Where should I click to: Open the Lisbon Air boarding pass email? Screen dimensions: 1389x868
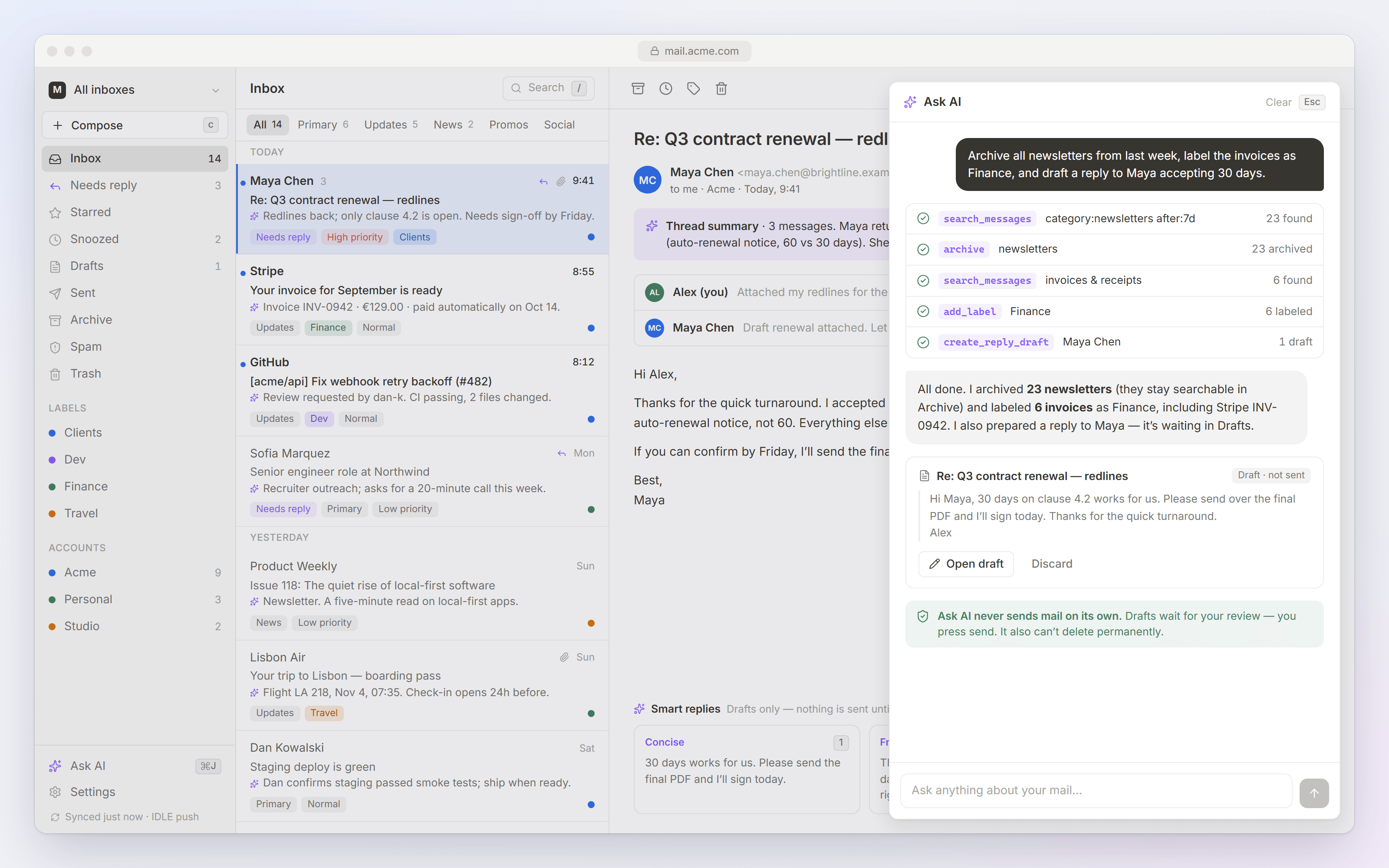click(422, 685)
